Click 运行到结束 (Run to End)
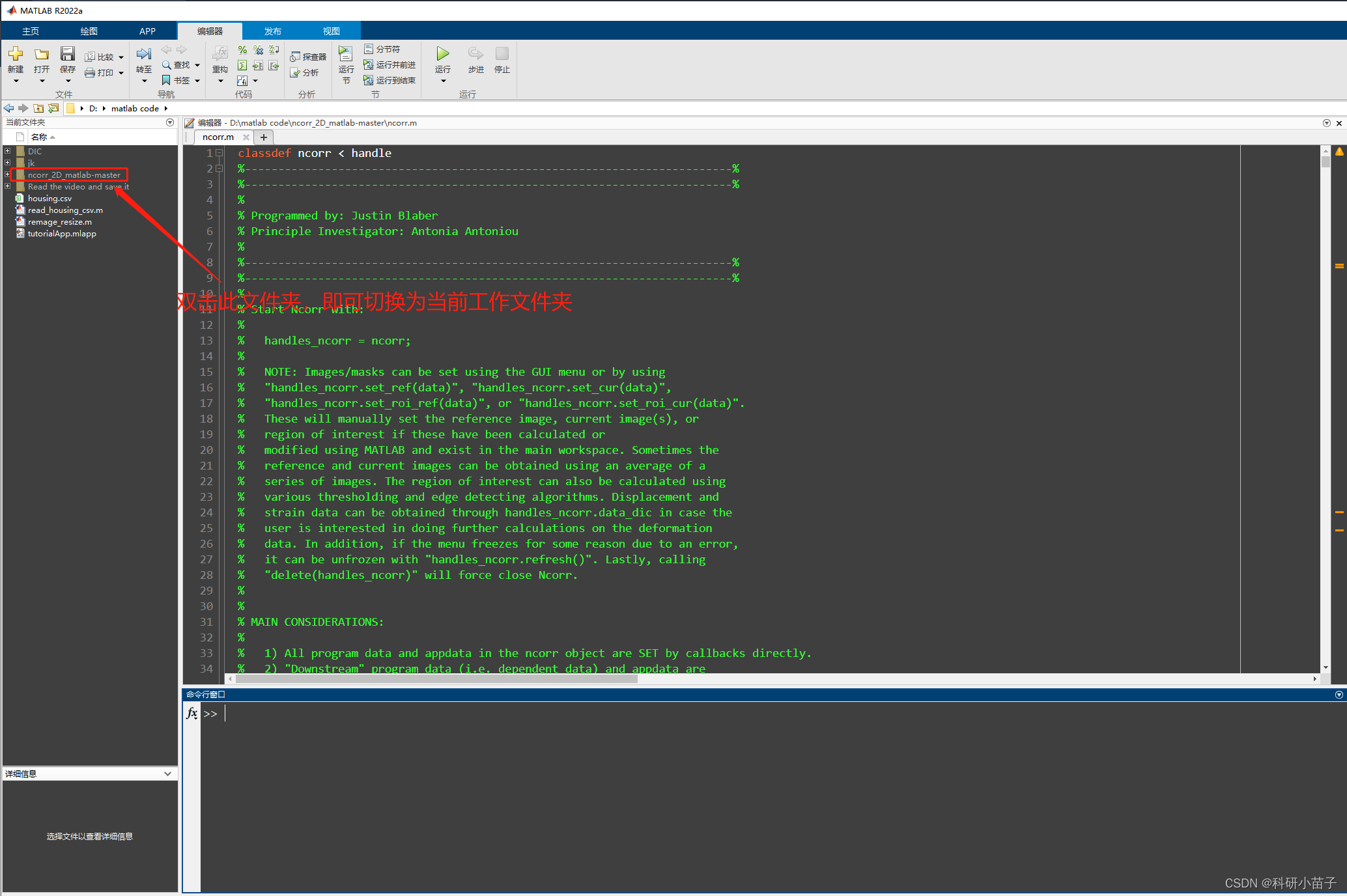 (x=390, y=80)
